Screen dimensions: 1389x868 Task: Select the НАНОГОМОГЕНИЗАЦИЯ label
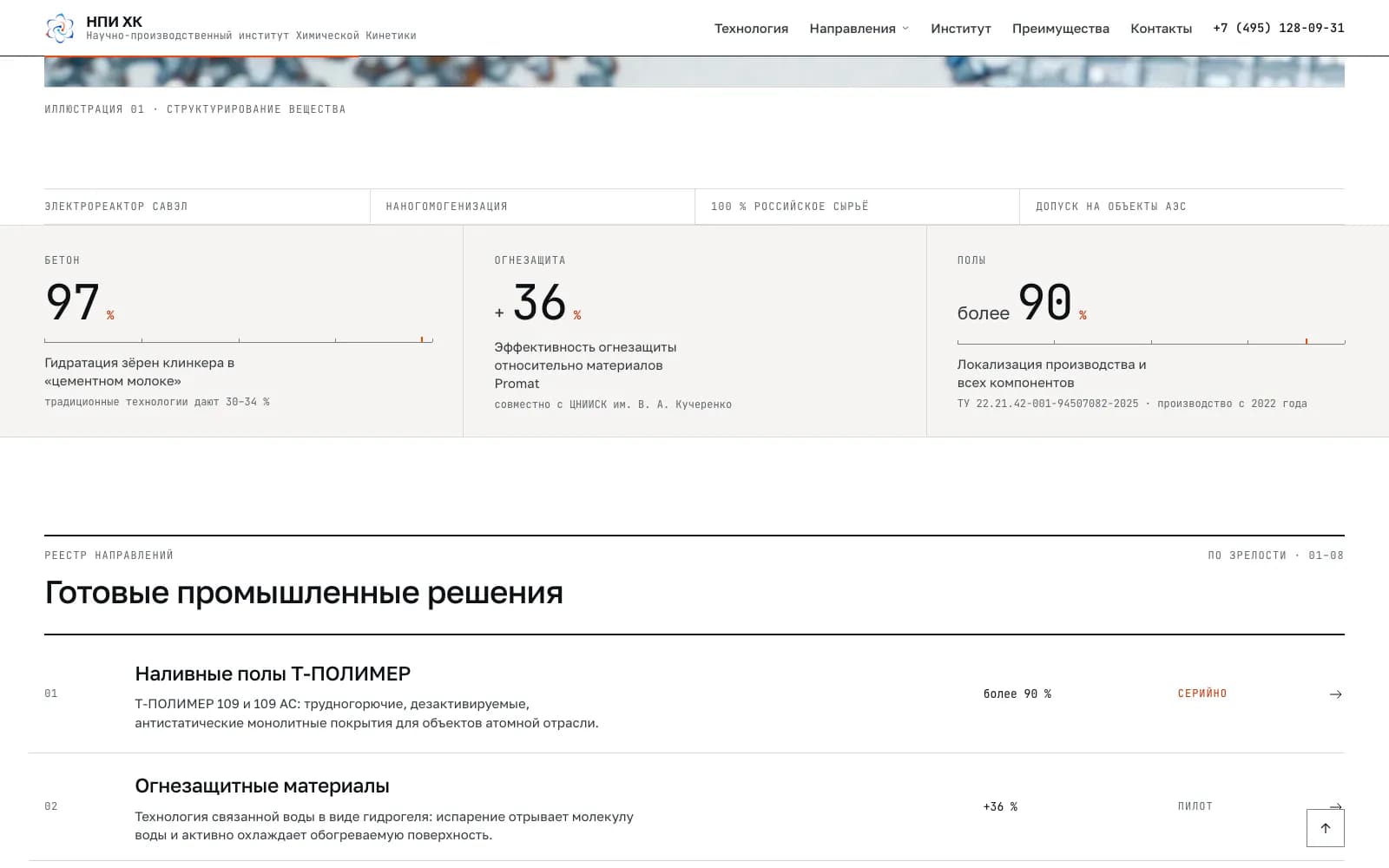[446, 207]
